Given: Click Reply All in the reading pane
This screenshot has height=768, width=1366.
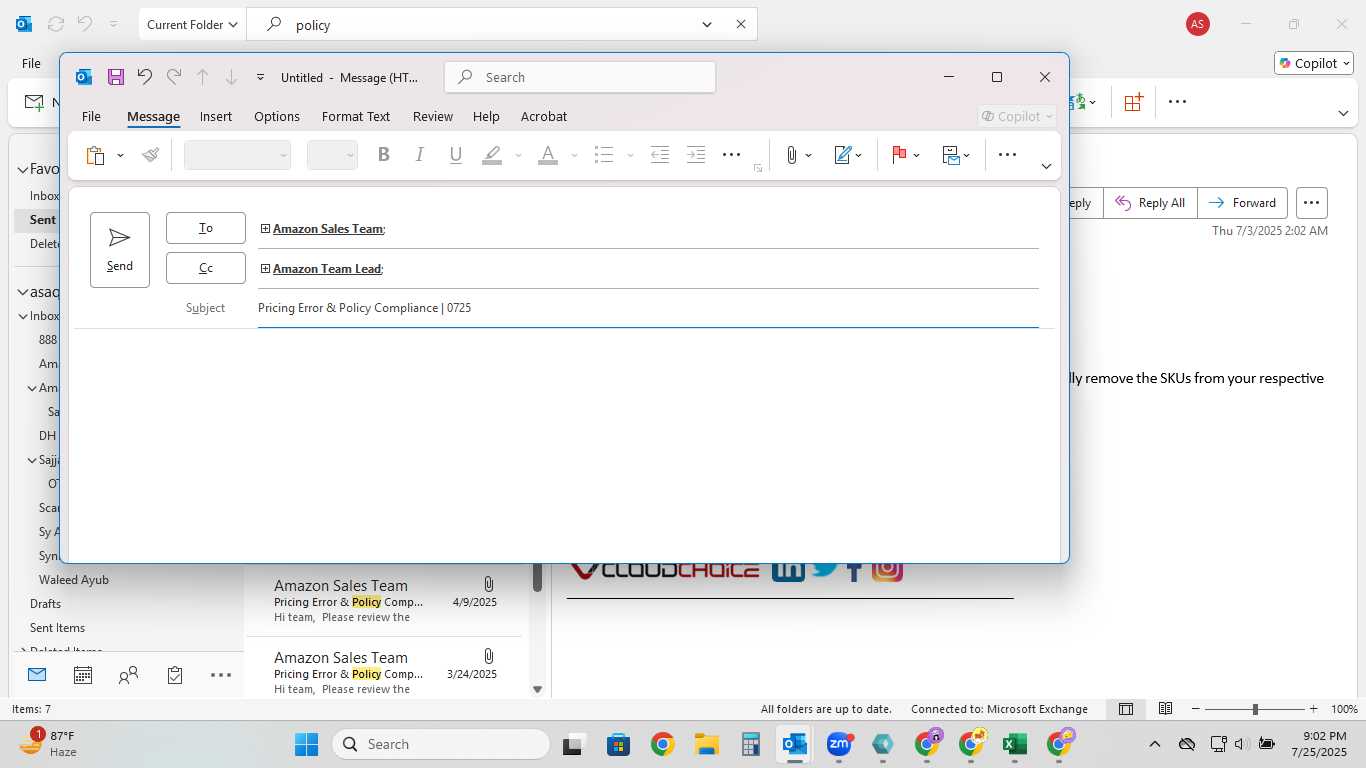Looking at the screenshot, I should coord(1151,203).
